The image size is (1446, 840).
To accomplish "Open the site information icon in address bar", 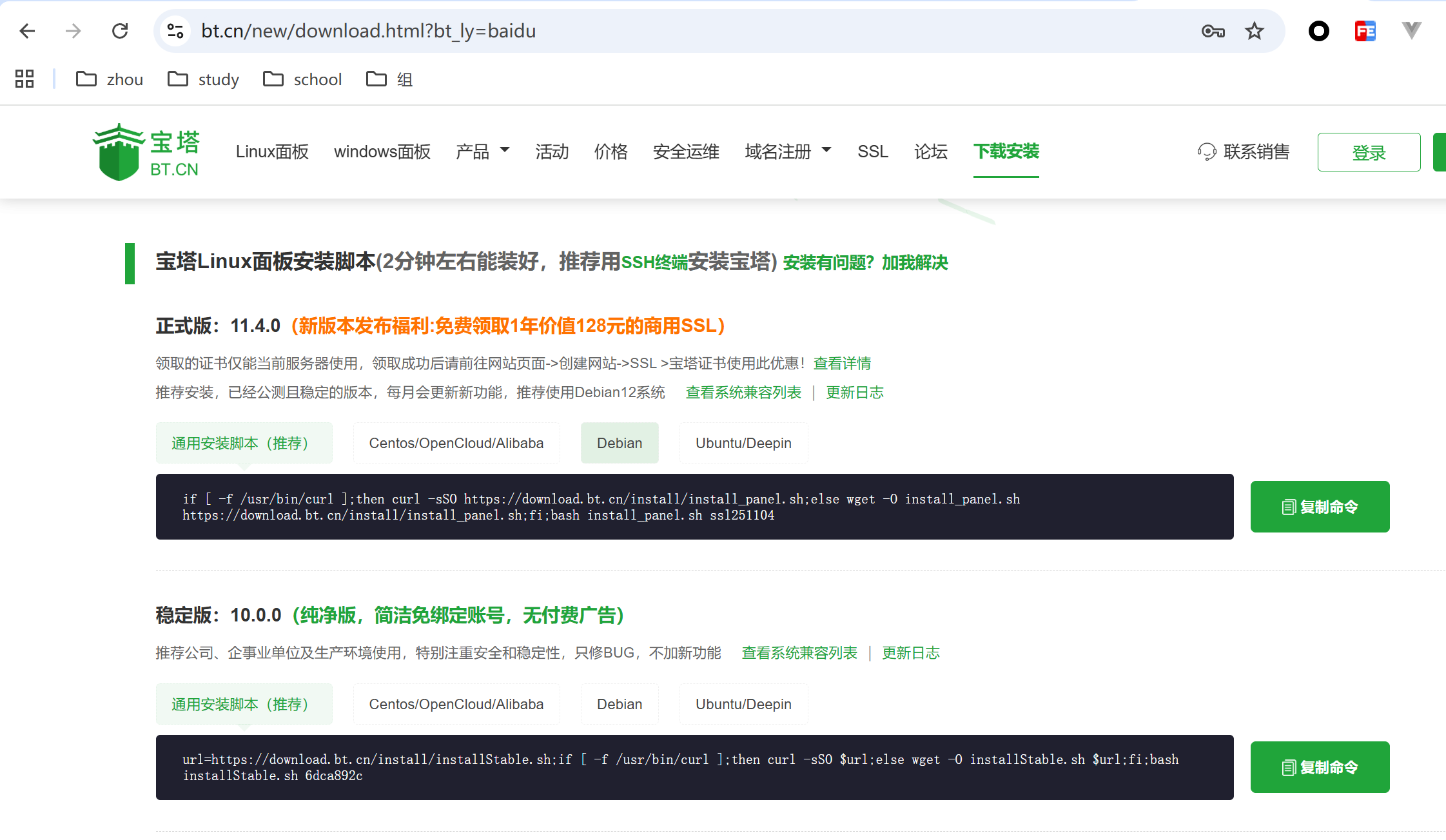I will [175, 31].
